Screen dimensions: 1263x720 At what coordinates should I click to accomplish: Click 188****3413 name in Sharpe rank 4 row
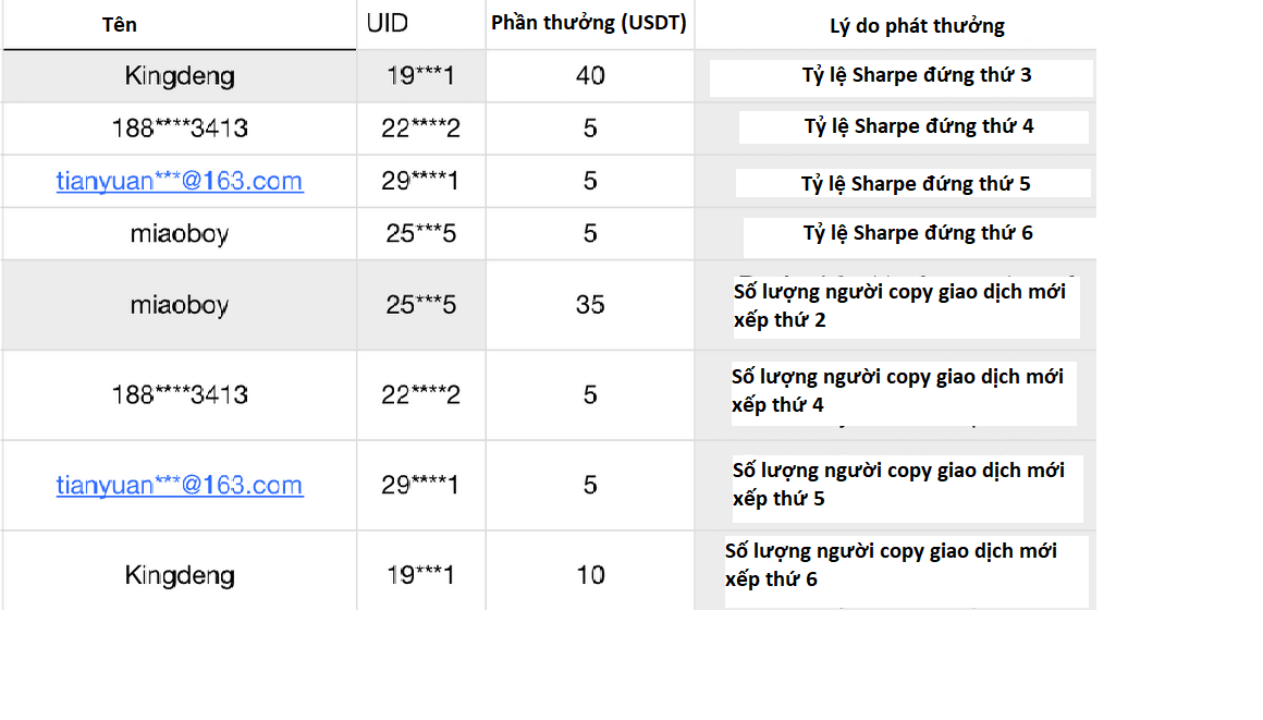(x=180, y=128)
